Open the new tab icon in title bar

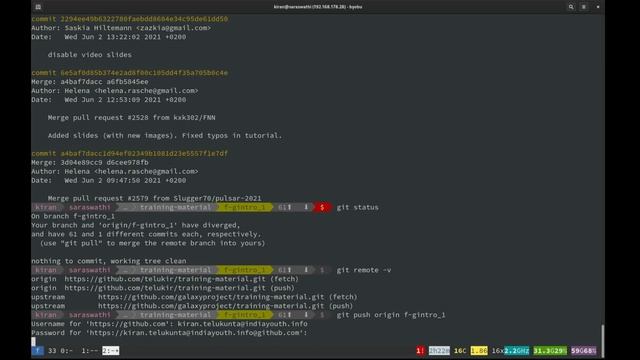click(x=38, y=7)
